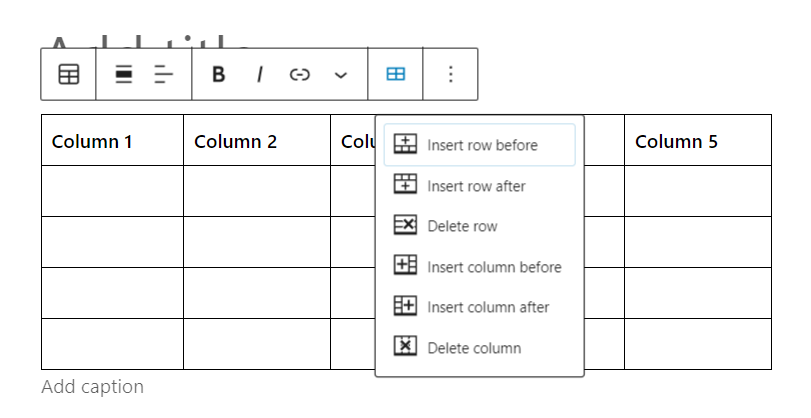Click the Column 1 header cell

[x=112, y=141]
